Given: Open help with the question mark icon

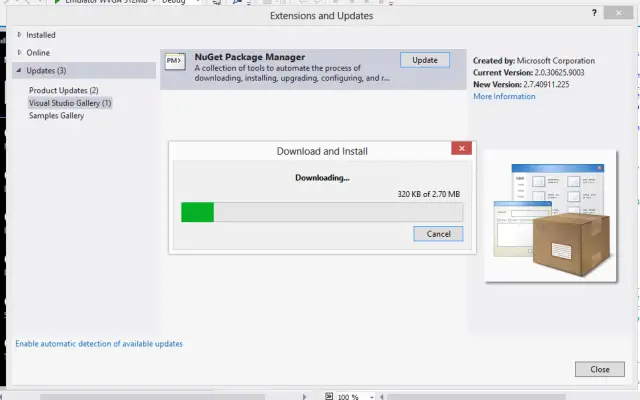Looking at the screenshot, I should pyautogui.click(x=594, y=13).
